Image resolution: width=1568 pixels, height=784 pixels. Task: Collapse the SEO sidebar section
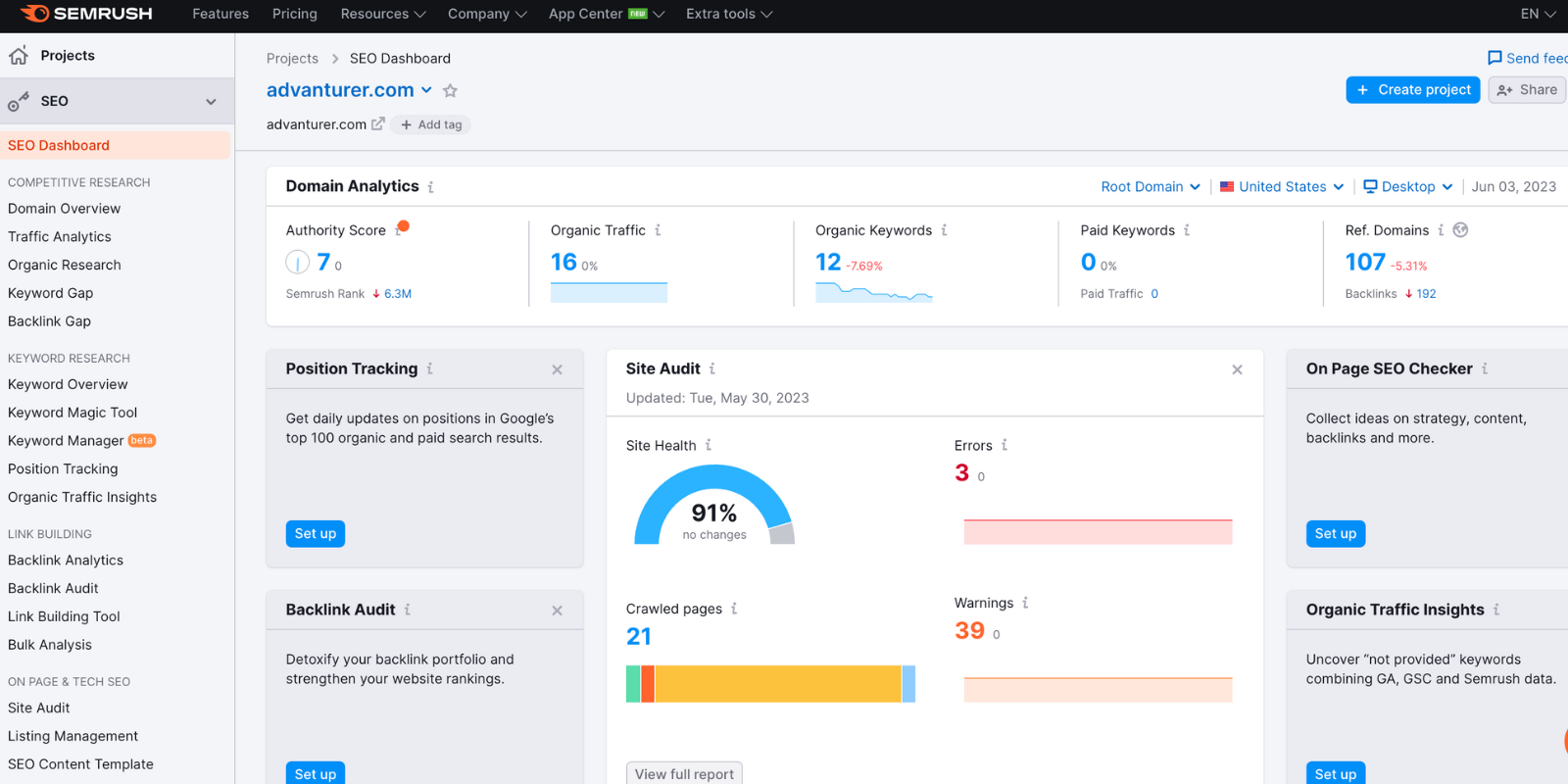(211, 102)
